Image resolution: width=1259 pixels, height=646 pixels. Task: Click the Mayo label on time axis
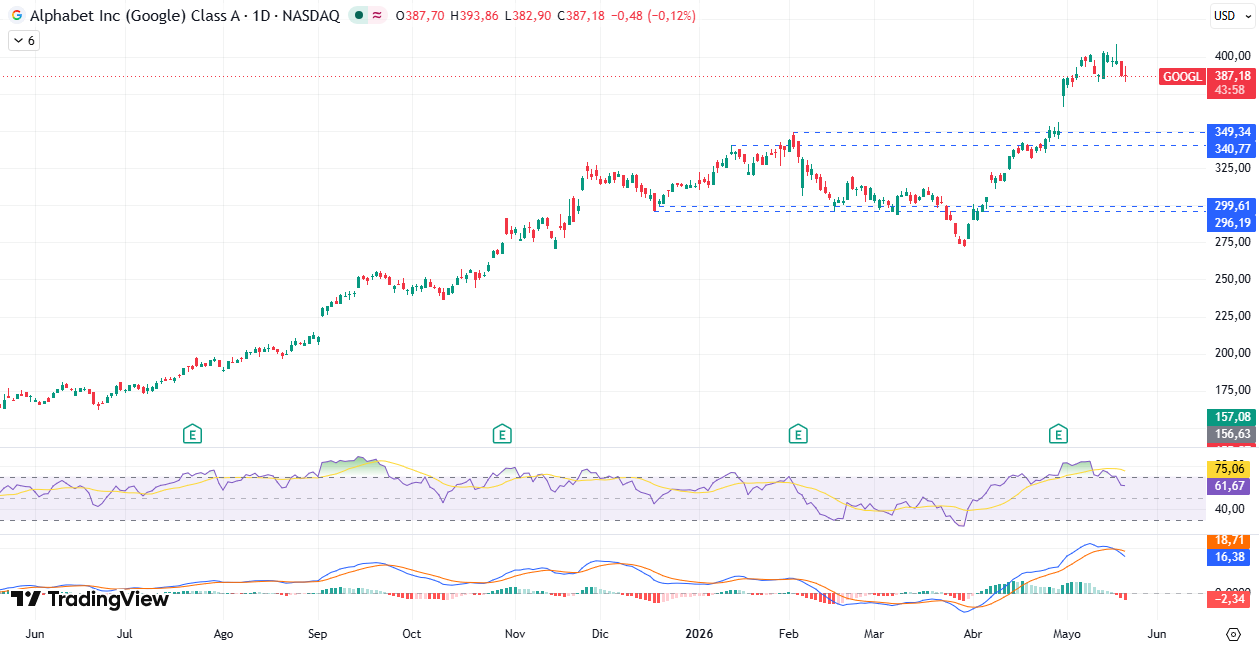pos(1067,634)
